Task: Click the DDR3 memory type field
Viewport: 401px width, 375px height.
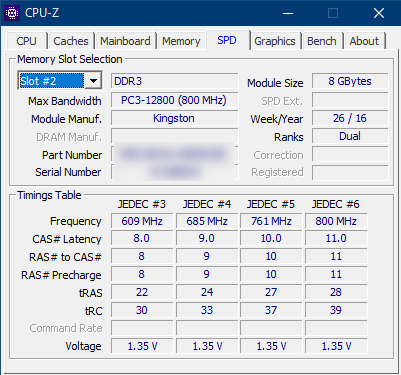Action: click(174, 81)
